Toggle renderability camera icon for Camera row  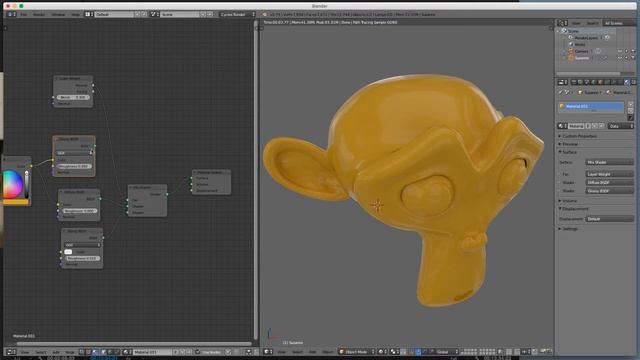(x=633, y=51)
